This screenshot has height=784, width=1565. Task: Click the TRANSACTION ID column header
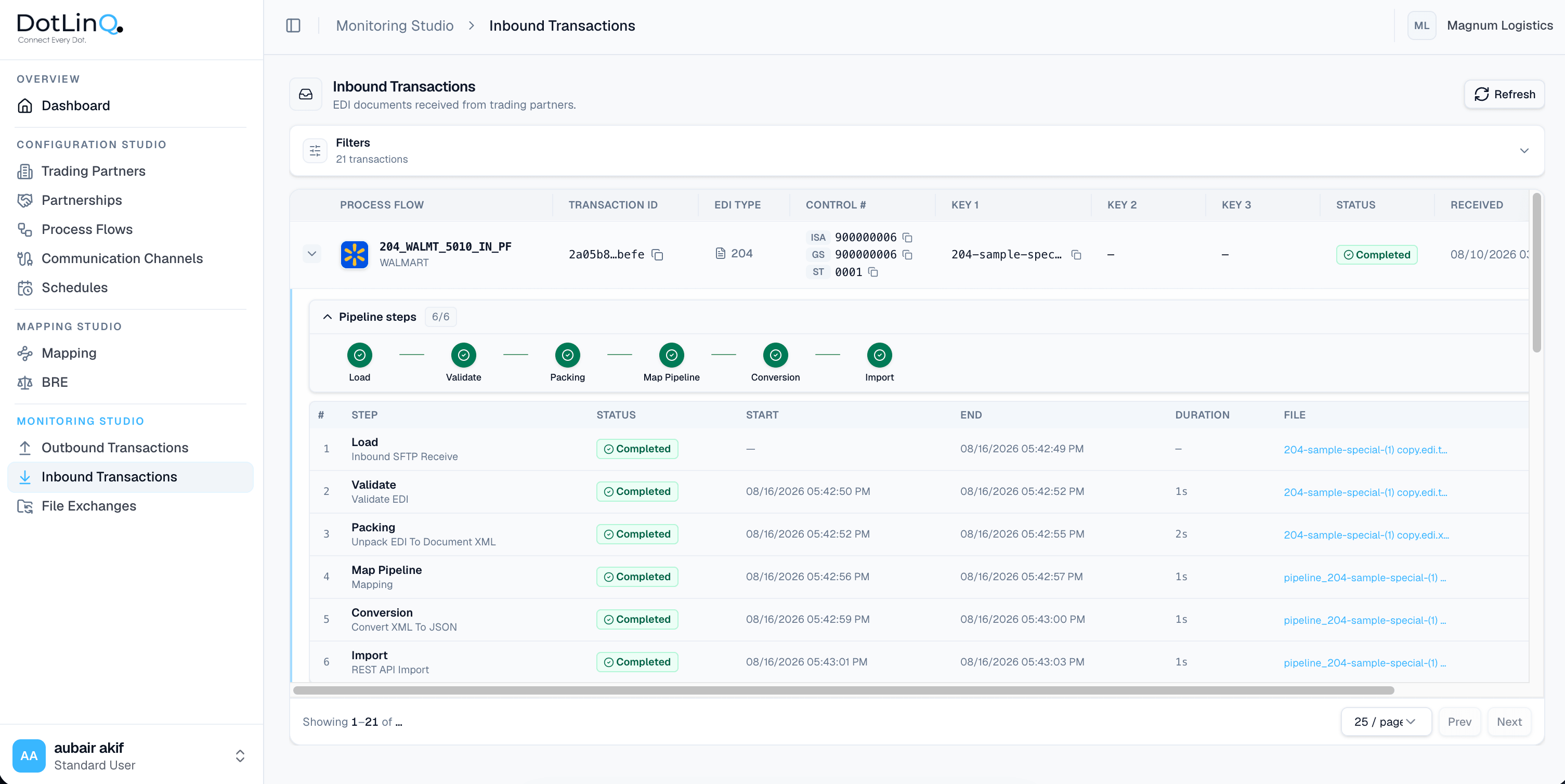612,205
